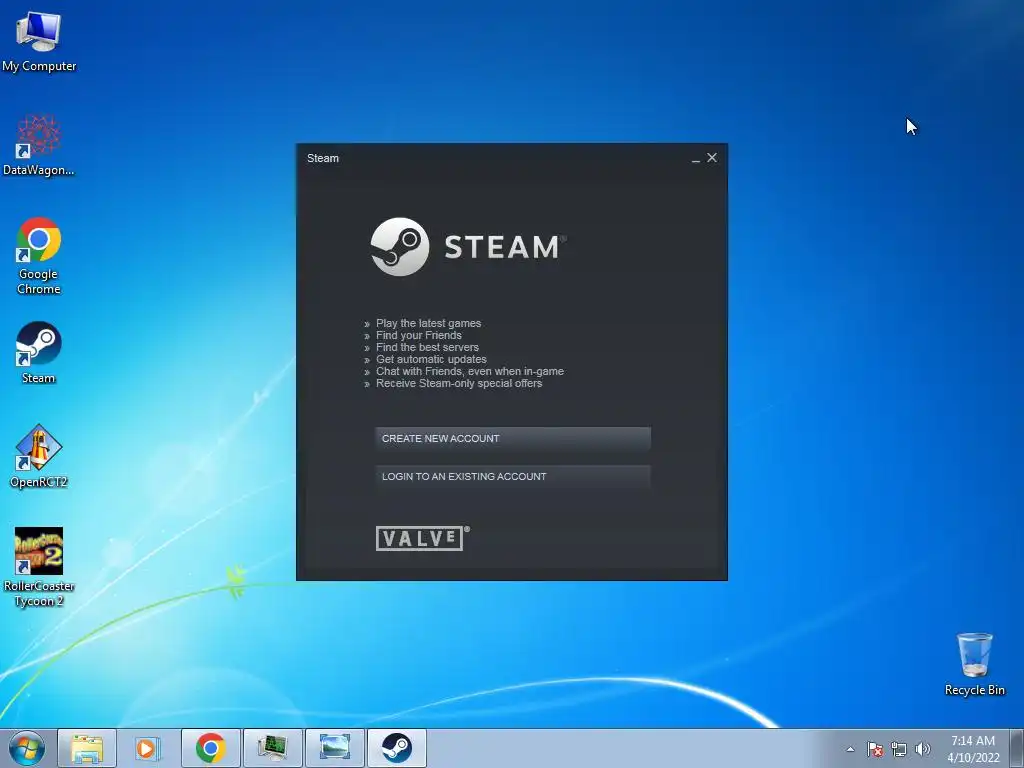This screenshot has width=1024, height=768.
Task: Click 'Find the best servers' text
Action: click(427, 347)
